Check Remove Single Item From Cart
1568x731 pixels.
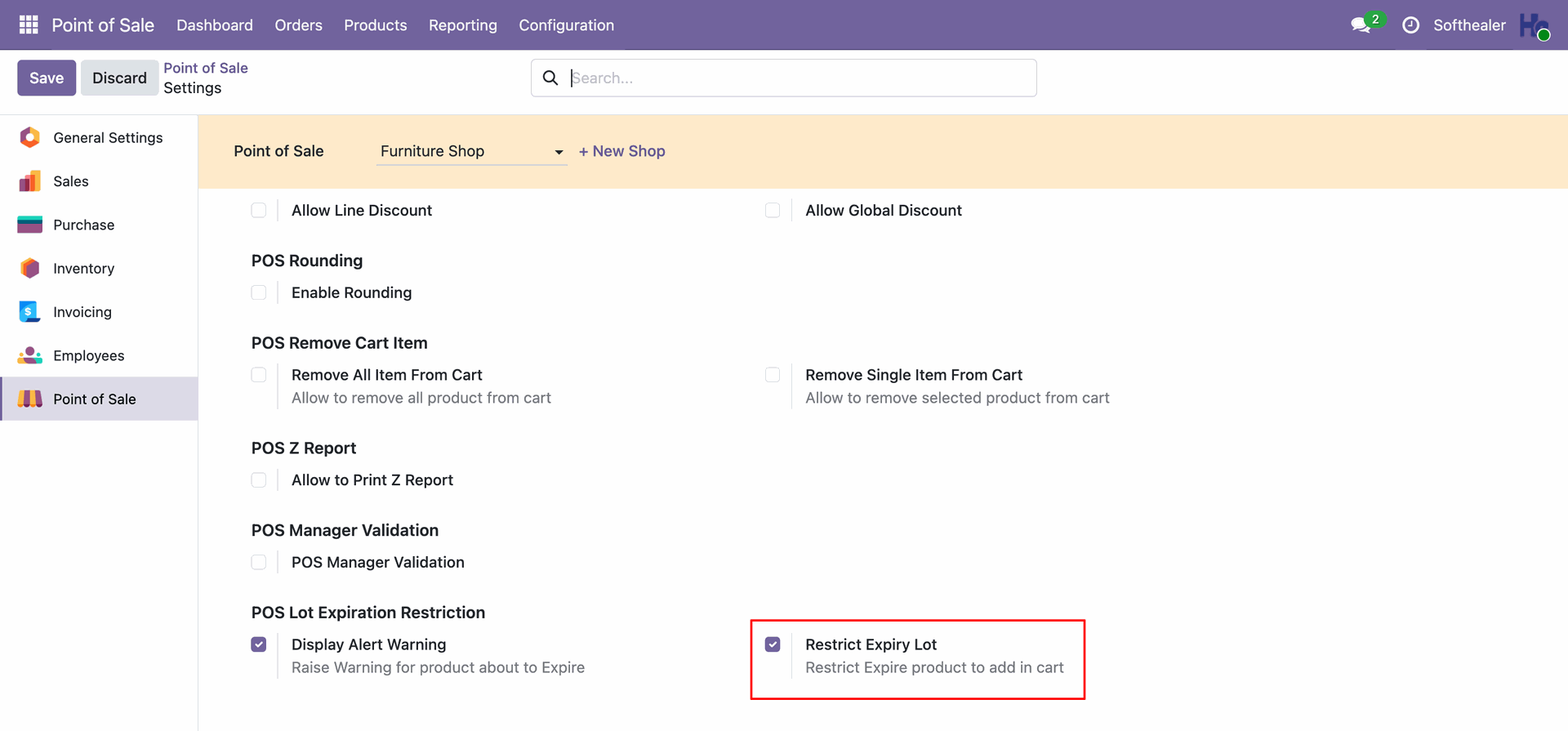pyautogui.click(x=773, y=375)
